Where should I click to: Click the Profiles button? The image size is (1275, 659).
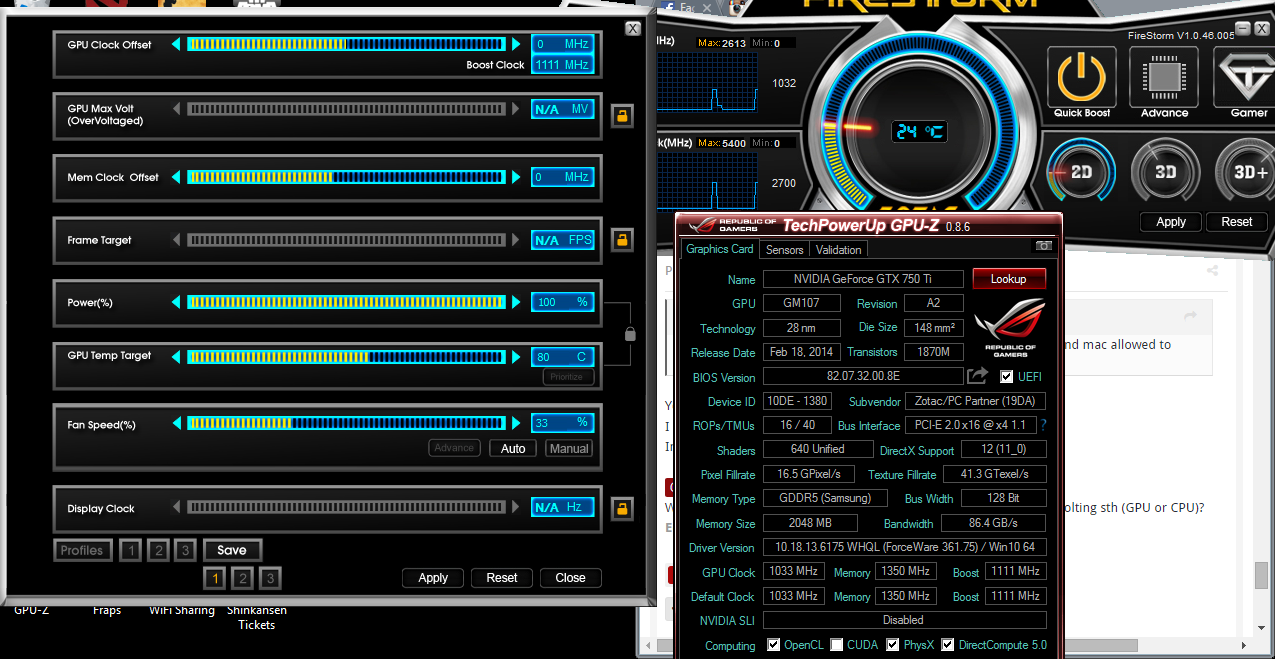(82, 550)
